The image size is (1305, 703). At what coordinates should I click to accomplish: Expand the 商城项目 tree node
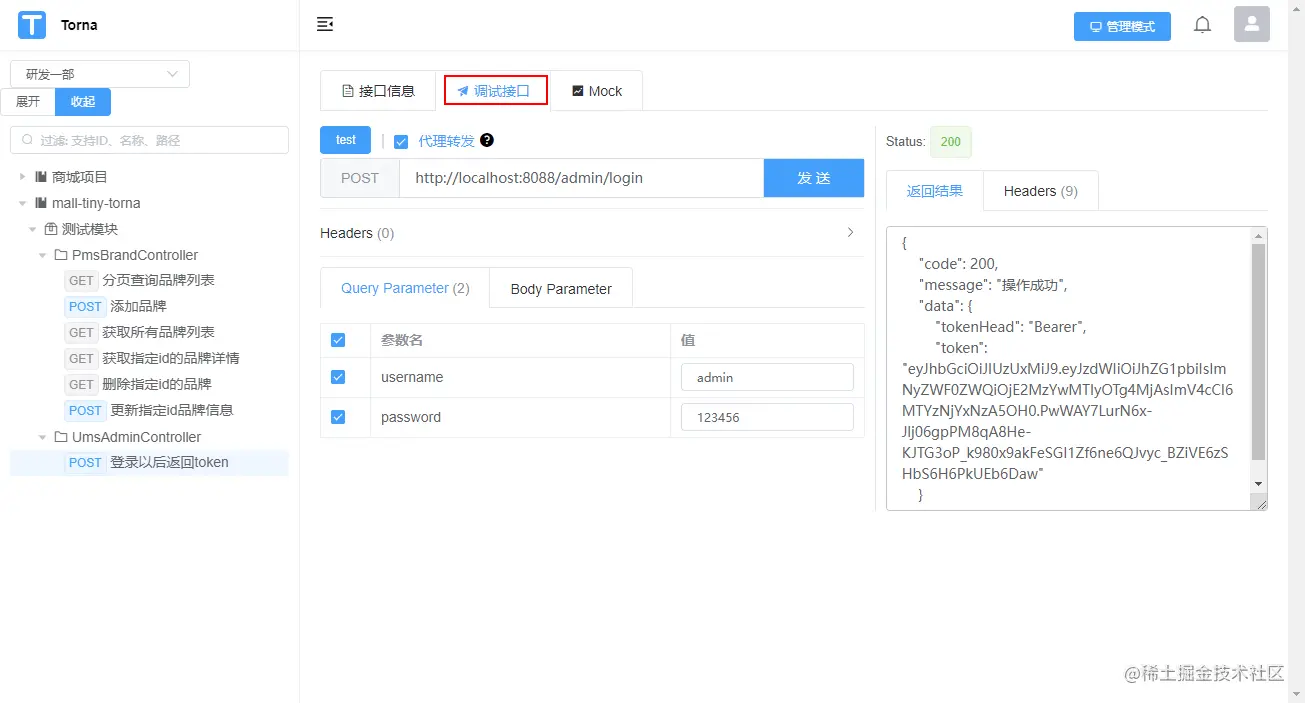tap(23, 177)
